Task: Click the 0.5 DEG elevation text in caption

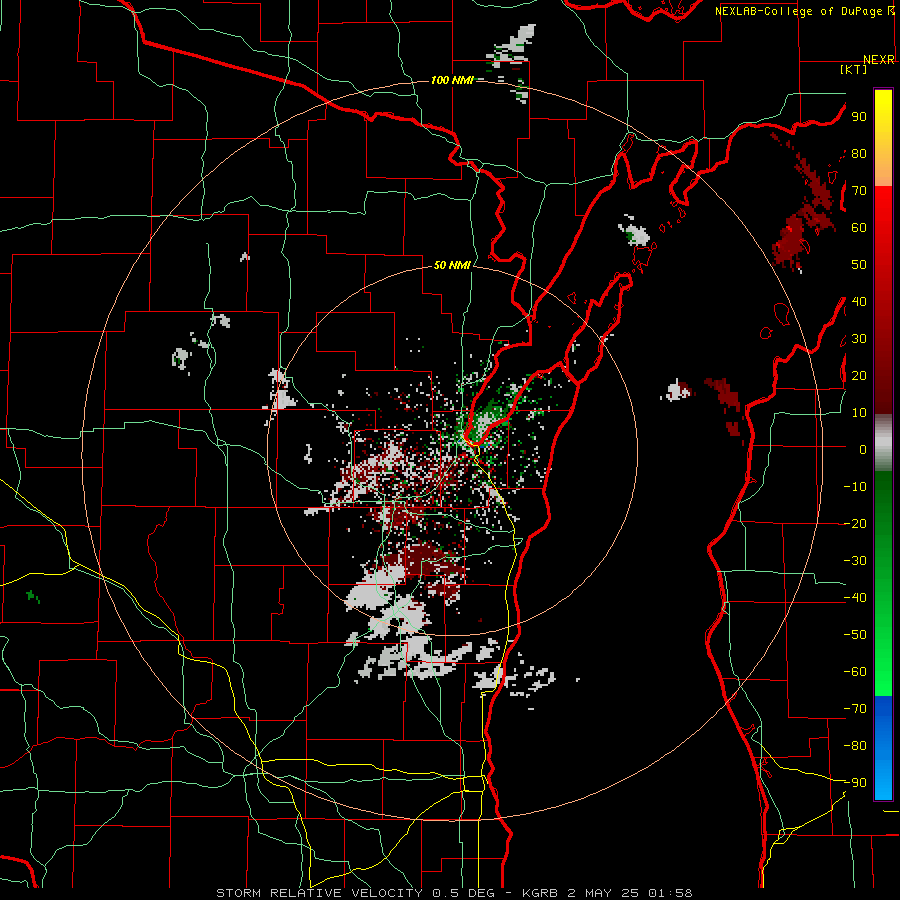Action: [471, 893]
